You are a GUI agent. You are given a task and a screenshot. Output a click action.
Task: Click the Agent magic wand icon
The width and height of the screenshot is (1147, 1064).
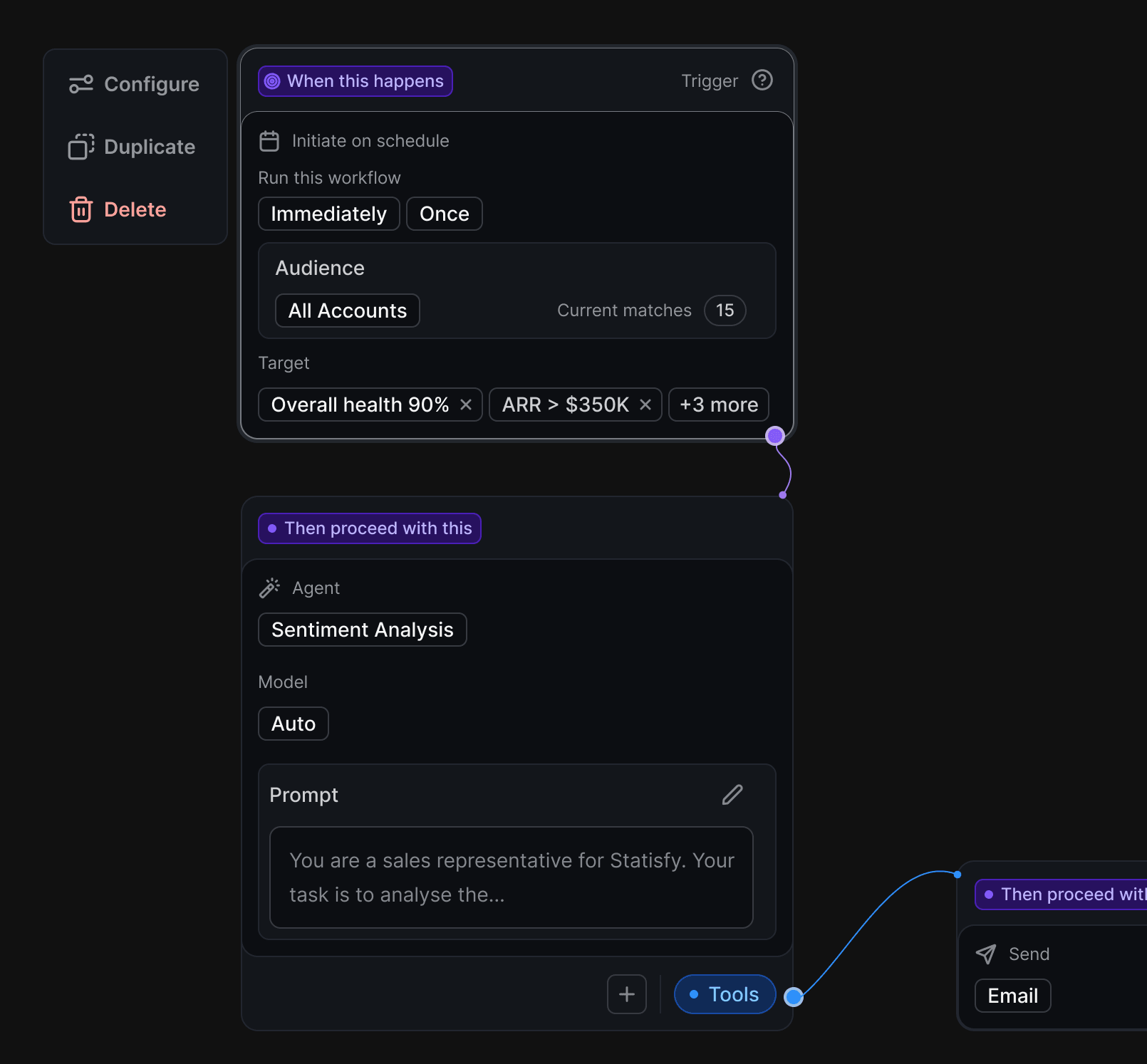click(x=269, y=588)
